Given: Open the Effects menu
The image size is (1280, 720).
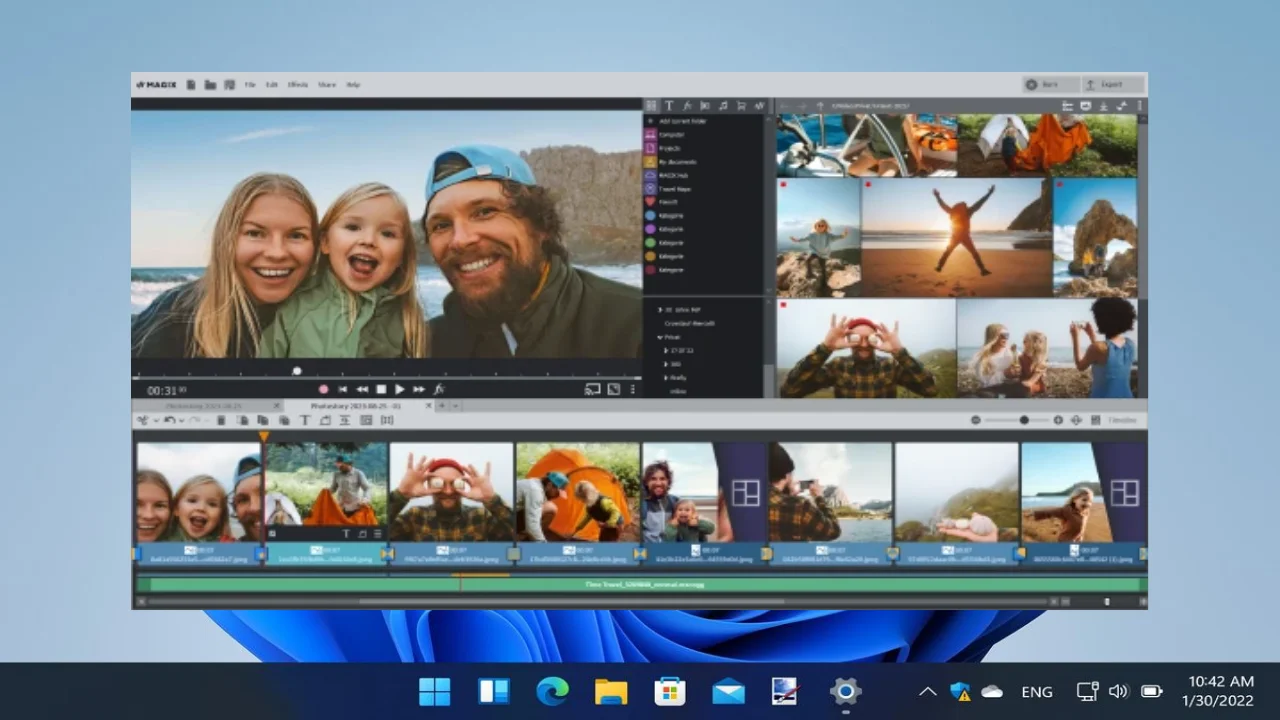Looking at the screenshot, I should pyautogui.click(x=298, y=85).
